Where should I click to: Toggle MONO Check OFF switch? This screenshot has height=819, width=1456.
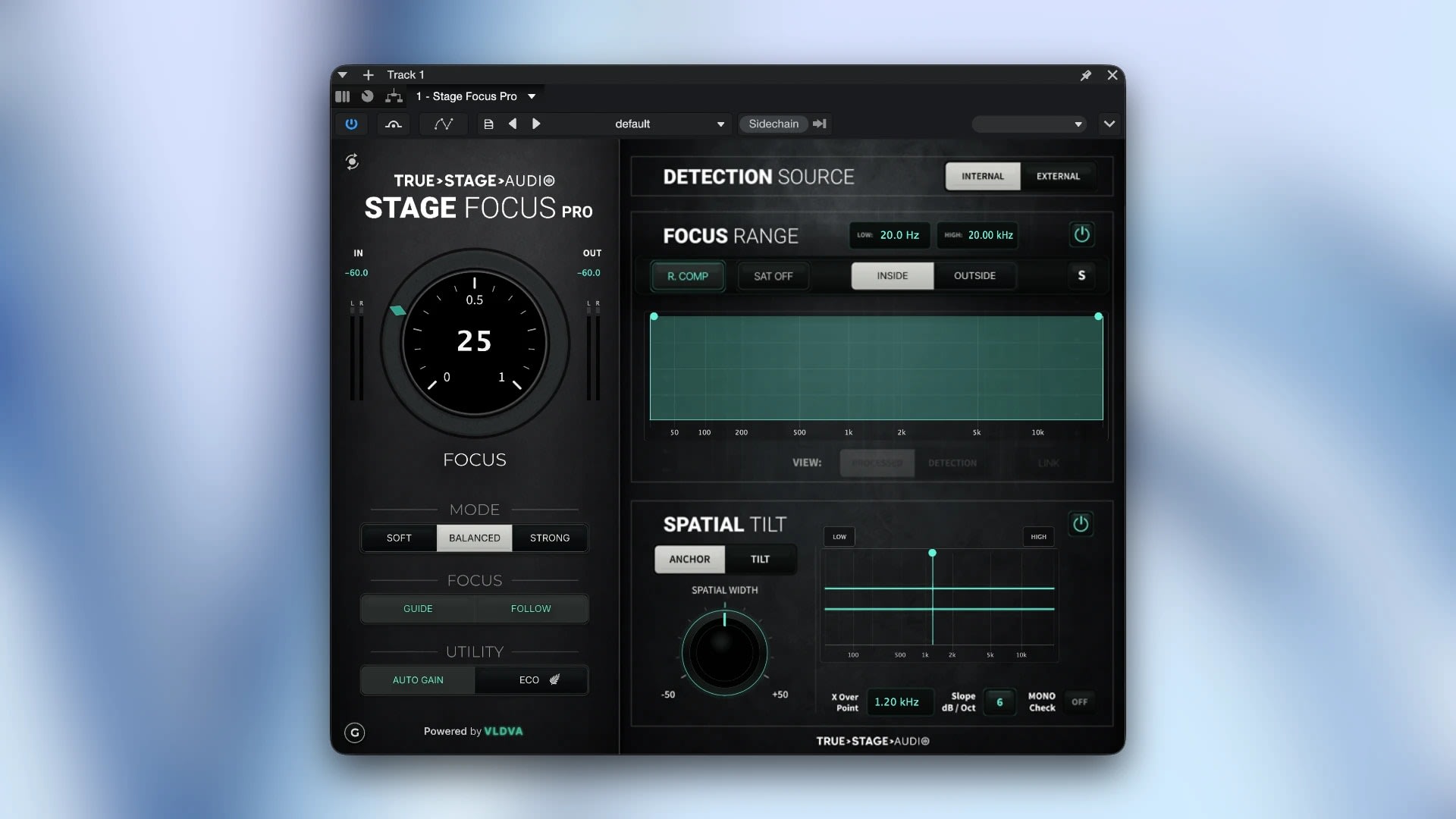(1079, 702)
